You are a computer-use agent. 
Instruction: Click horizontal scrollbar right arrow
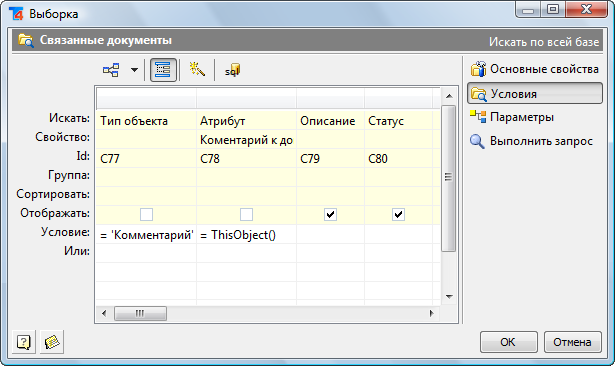click(431, 313)
